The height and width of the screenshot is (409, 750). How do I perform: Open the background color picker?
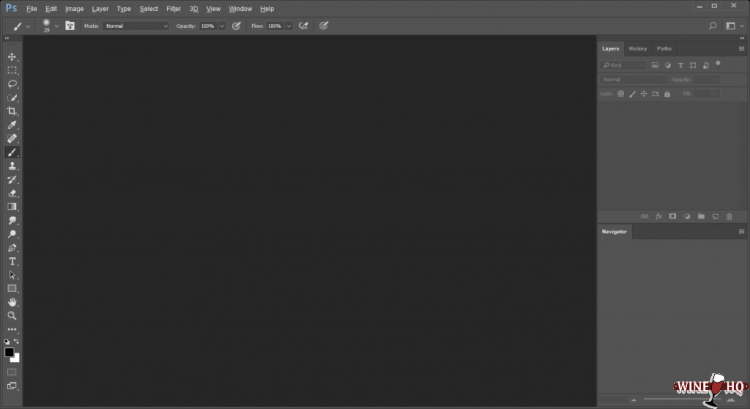coord(16,358)
